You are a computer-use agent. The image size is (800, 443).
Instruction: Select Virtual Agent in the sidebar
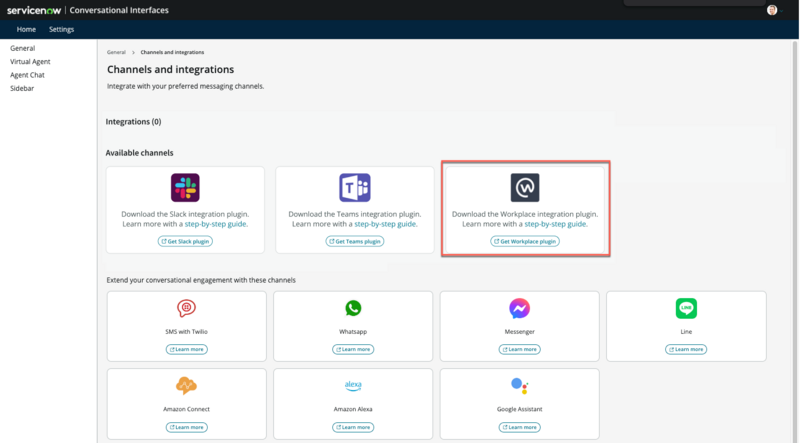tap(30, 61)
